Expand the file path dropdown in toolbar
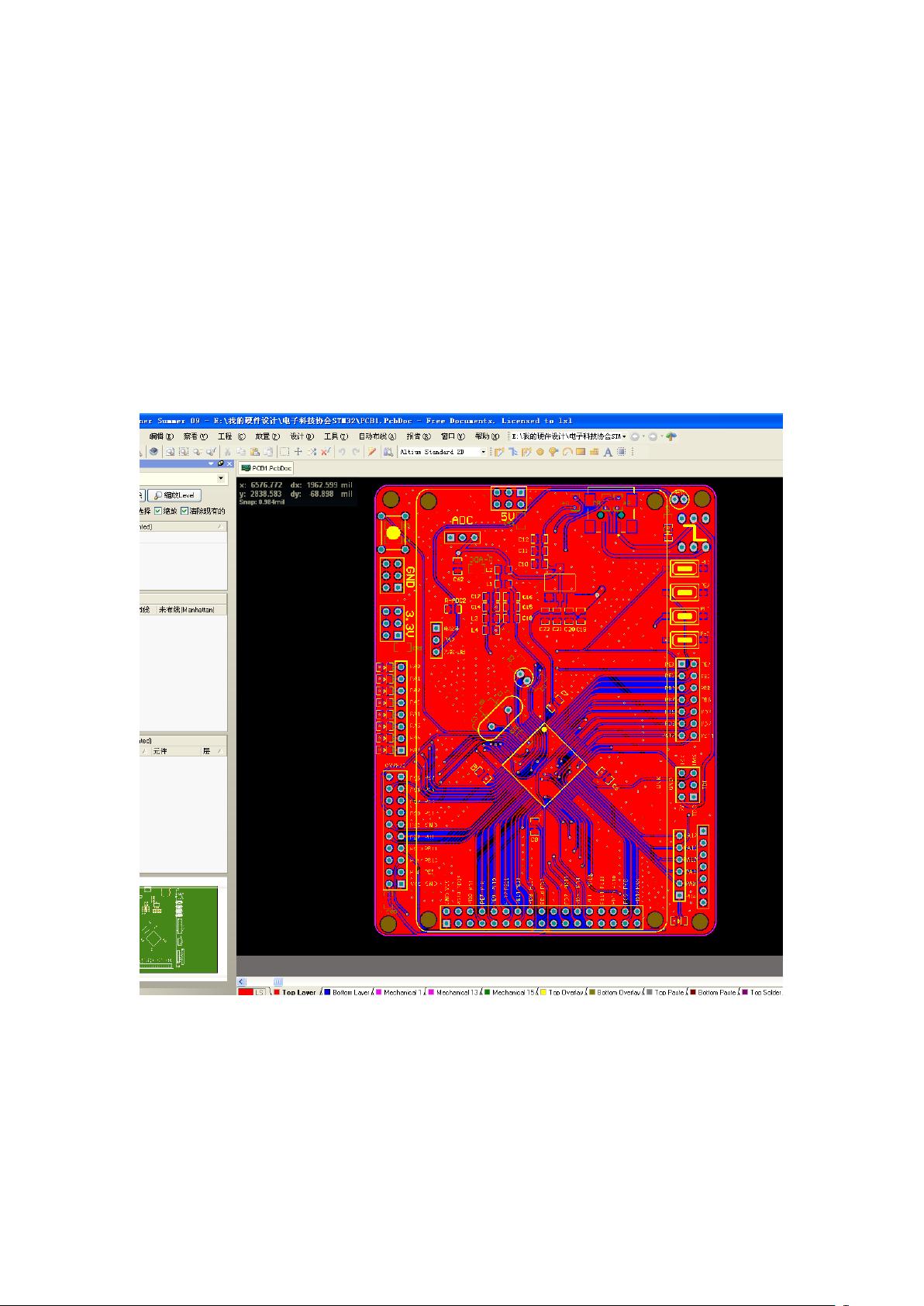The width and height of the screenshot is (924, 1306). click(624, 436)
